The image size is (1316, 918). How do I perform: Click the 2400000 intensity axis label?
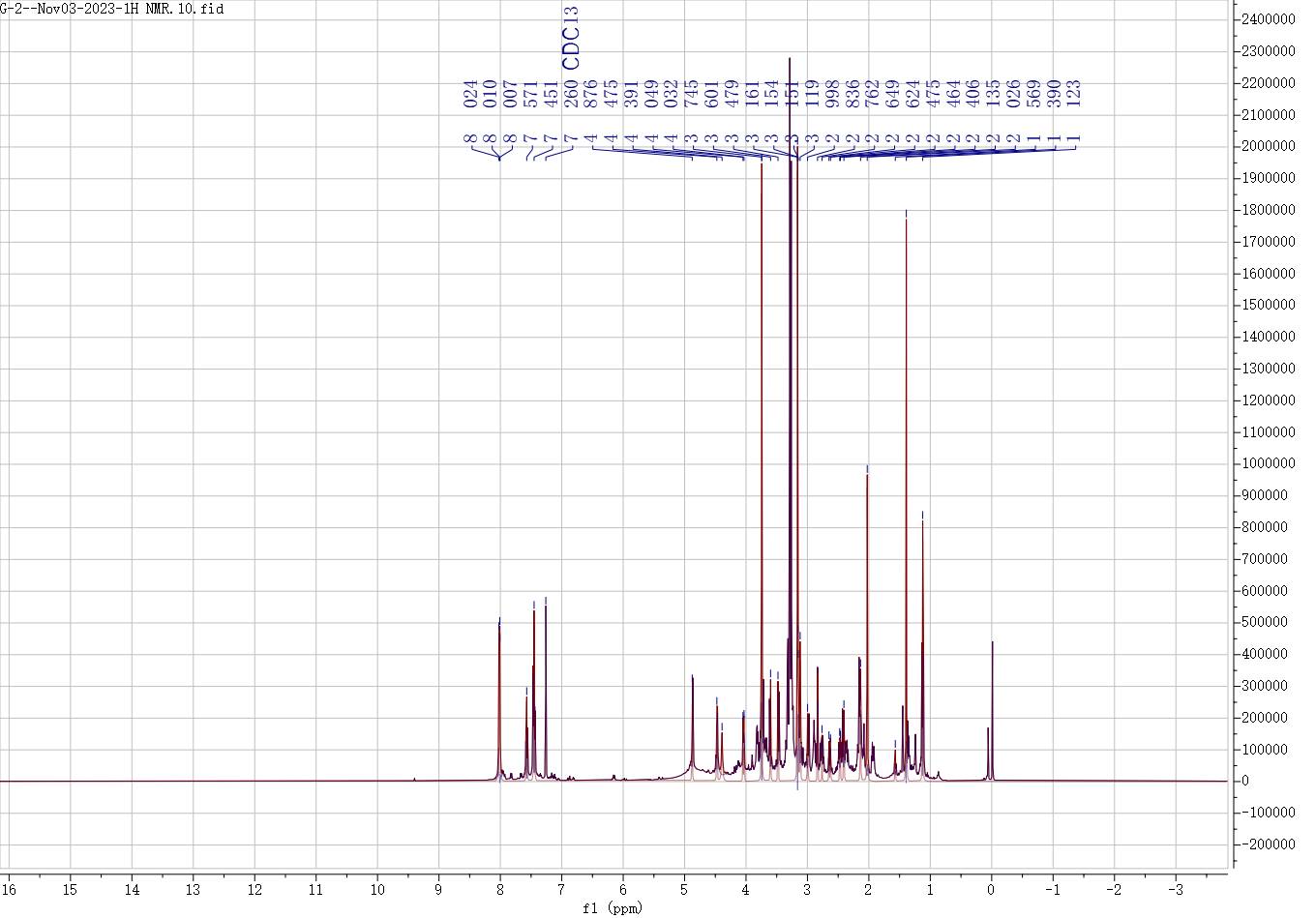[1268, 19]
